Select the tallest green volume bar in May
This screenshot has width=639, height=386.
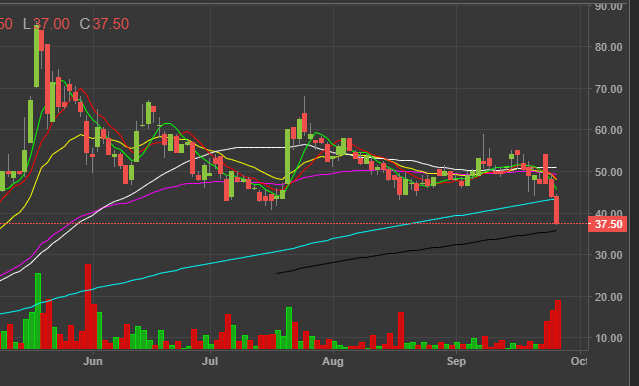(x=38, y=311)
